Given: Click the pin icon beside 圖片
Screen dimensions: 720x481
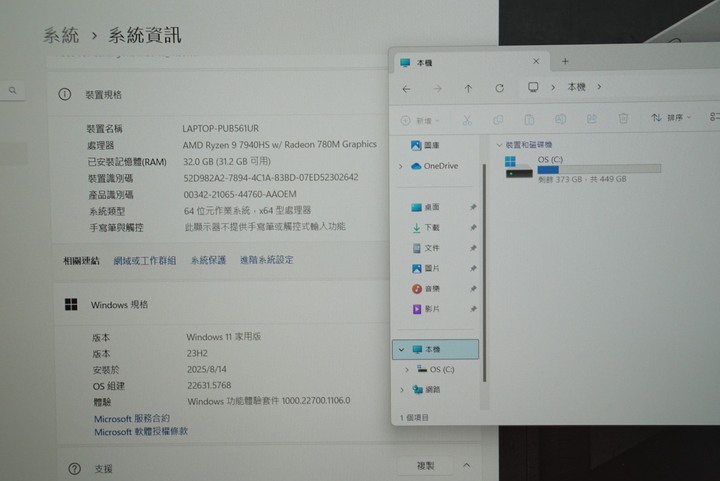Looking at the screenshot, I should [473, 268].
